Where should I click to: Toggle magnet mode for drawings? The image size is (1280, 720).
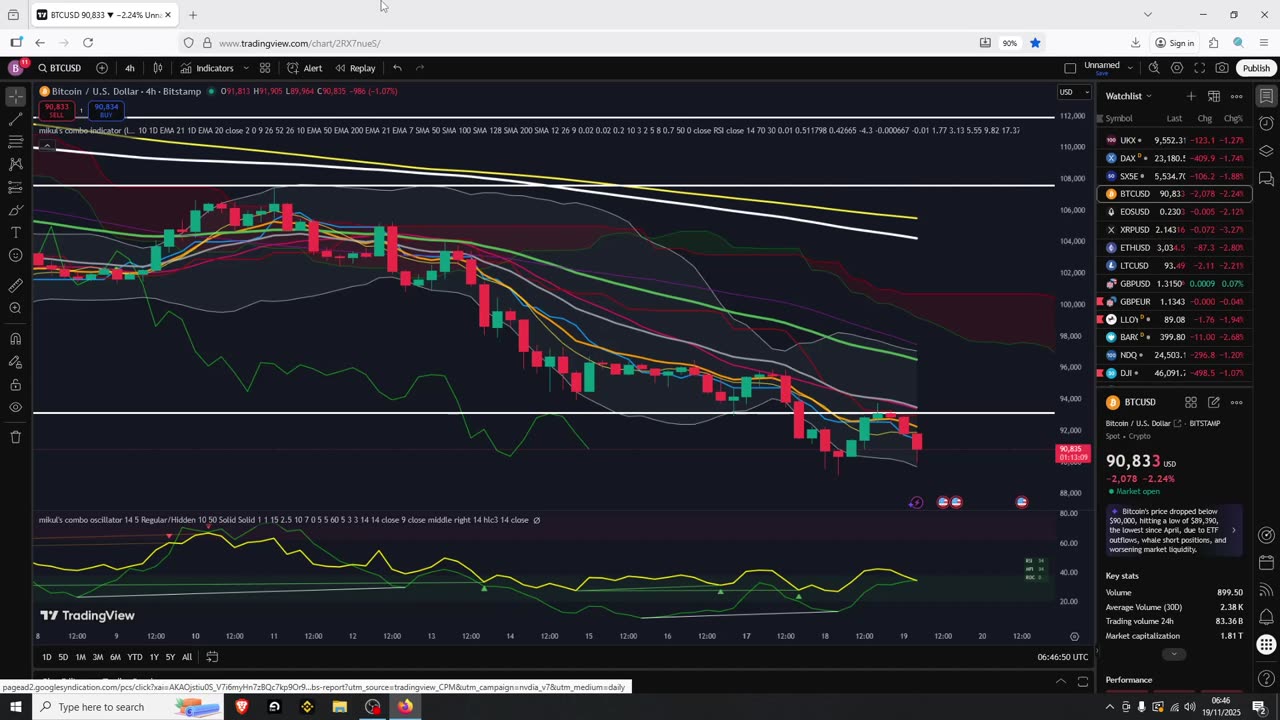click(x=15, y=338)
